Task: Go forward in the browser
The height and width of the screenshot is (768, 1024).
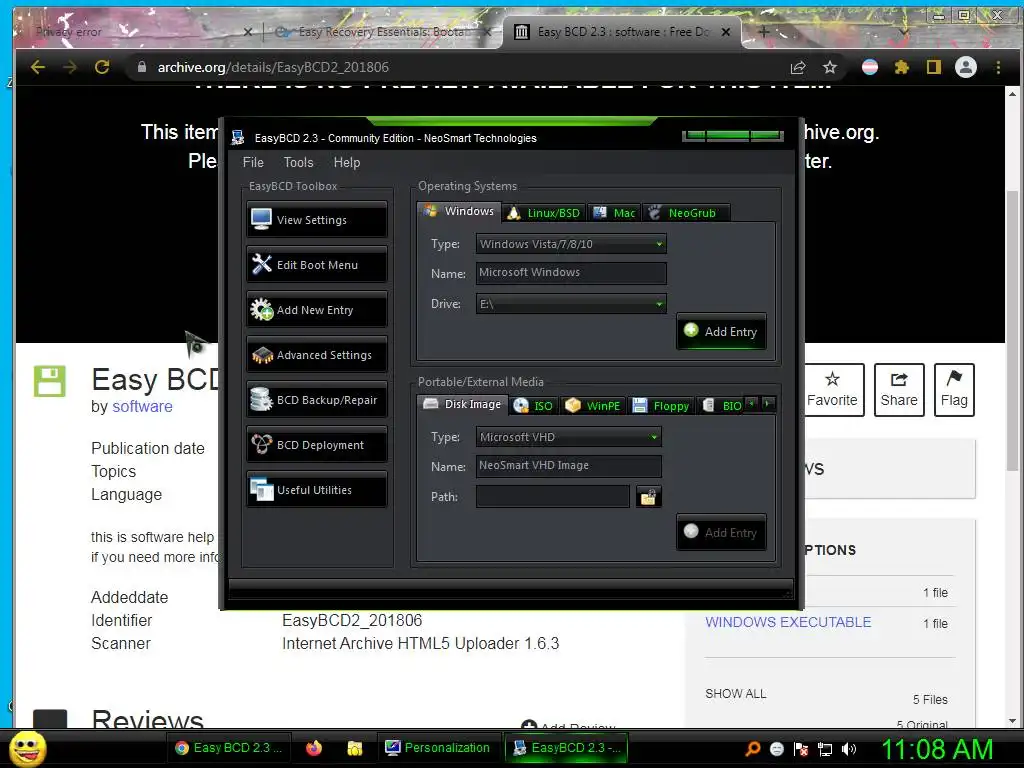Action: (70, 67)
